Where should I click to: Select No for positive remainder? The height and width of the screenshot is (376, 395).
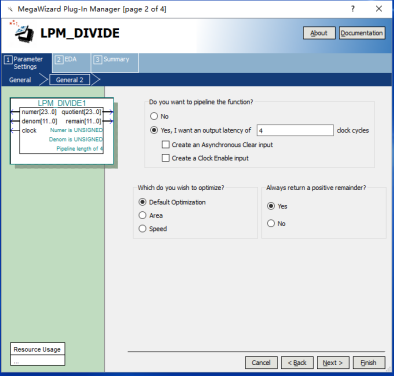pos(271,223)
